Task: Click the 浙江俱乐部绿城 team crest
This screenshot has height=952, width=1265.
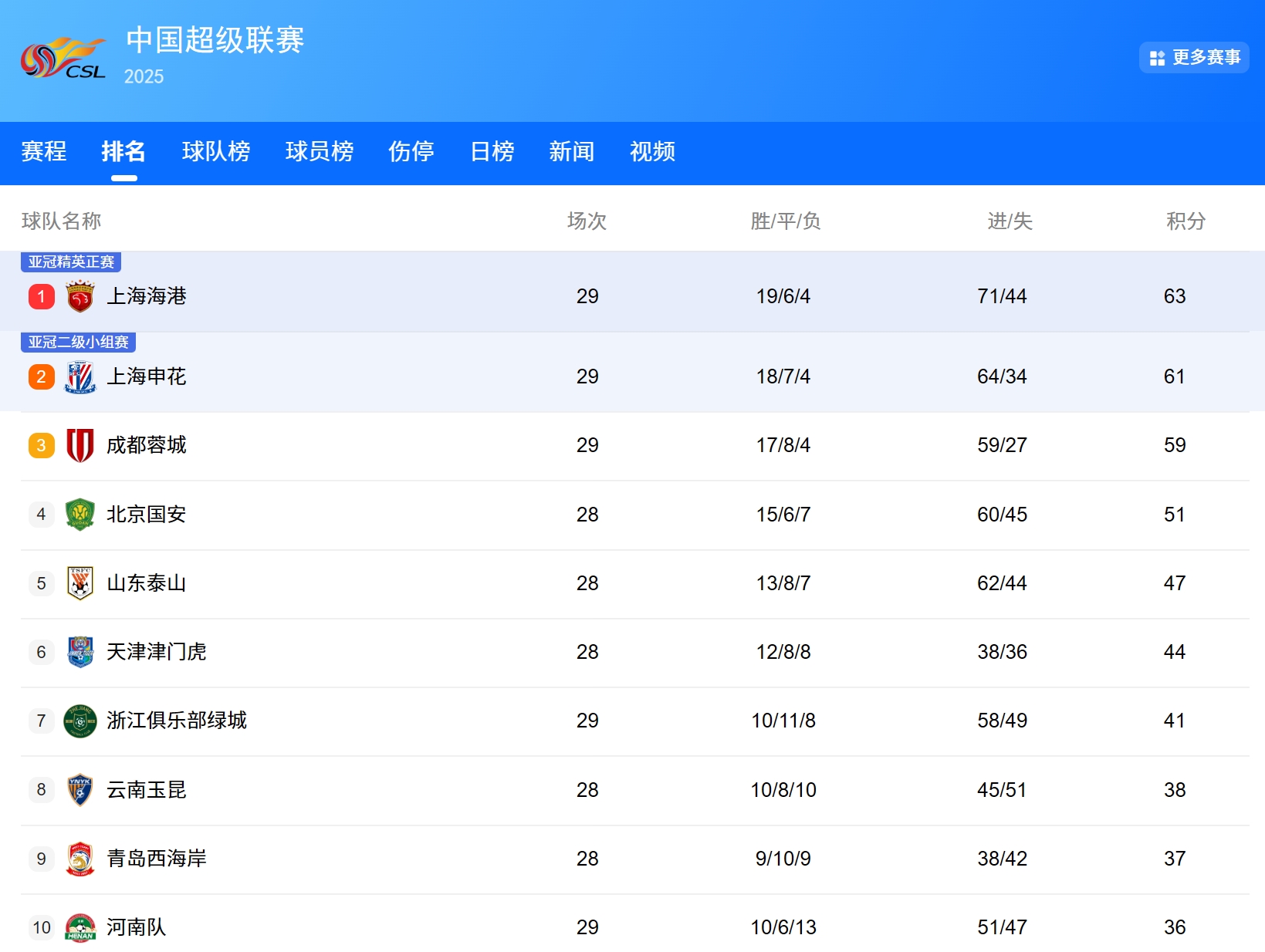Action: tap(80, 721)
